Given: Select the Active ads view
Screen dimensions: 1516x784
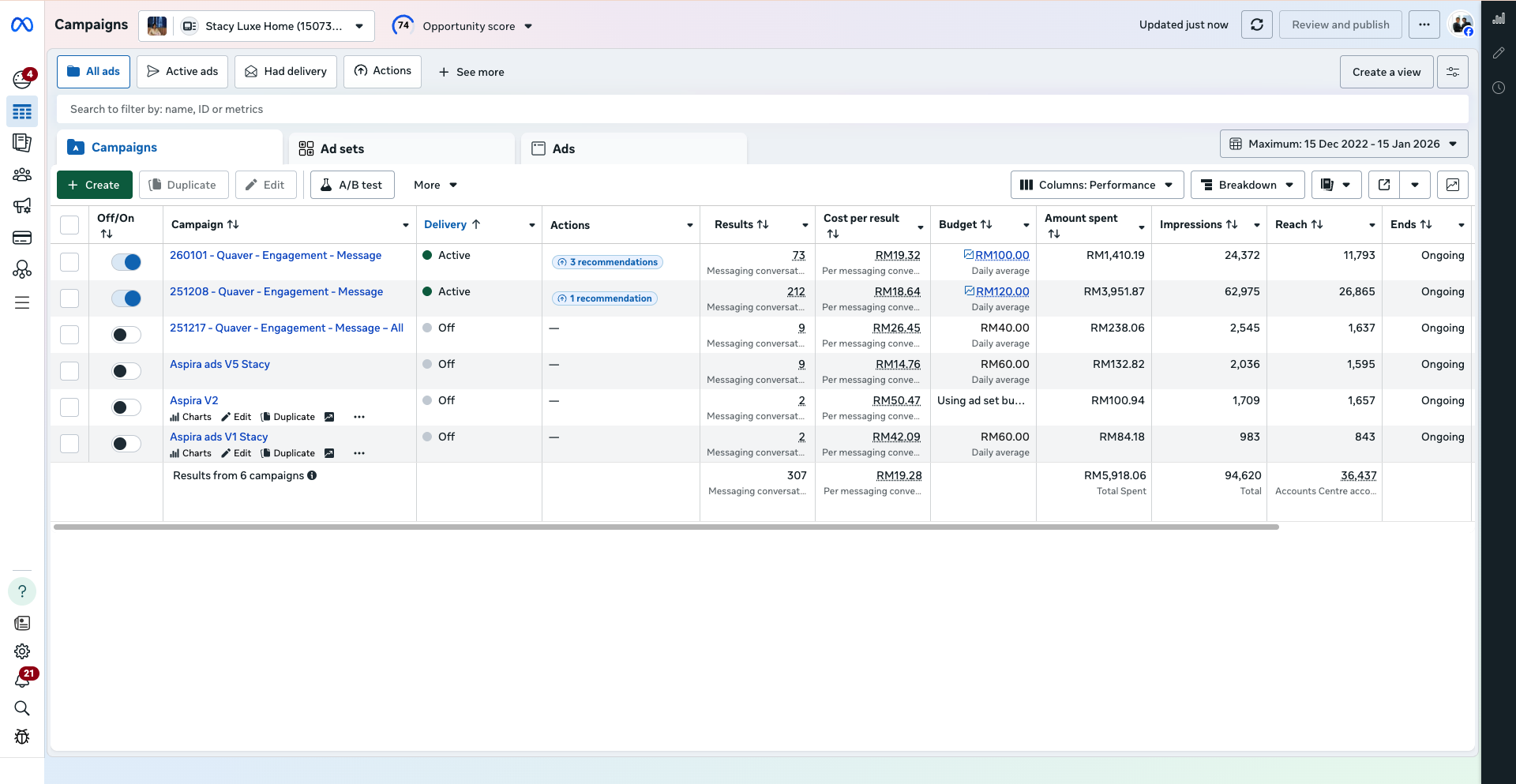Looking at the screenshot, I should click(x=182, y=72).
